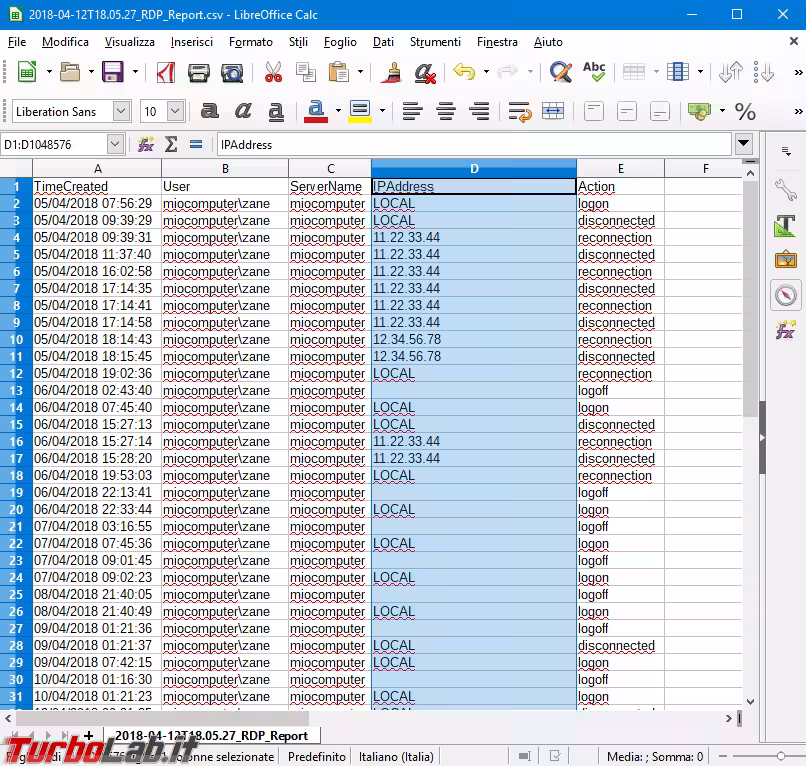Screen dimensions: 806x766
Task: Open the Dati menu
Action: (x=383, y=42)
